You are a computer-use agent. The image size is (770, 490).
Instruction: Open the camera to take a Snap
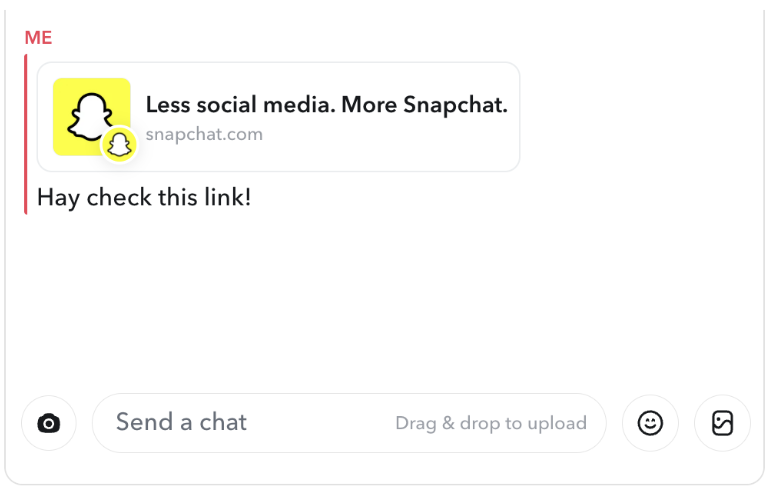click(49, 423)
